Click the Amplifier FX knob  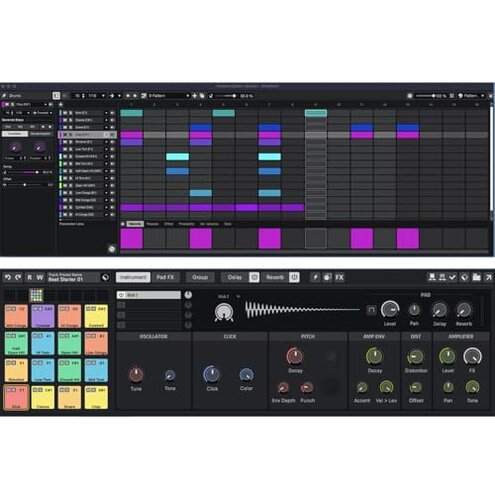[472, 356]
